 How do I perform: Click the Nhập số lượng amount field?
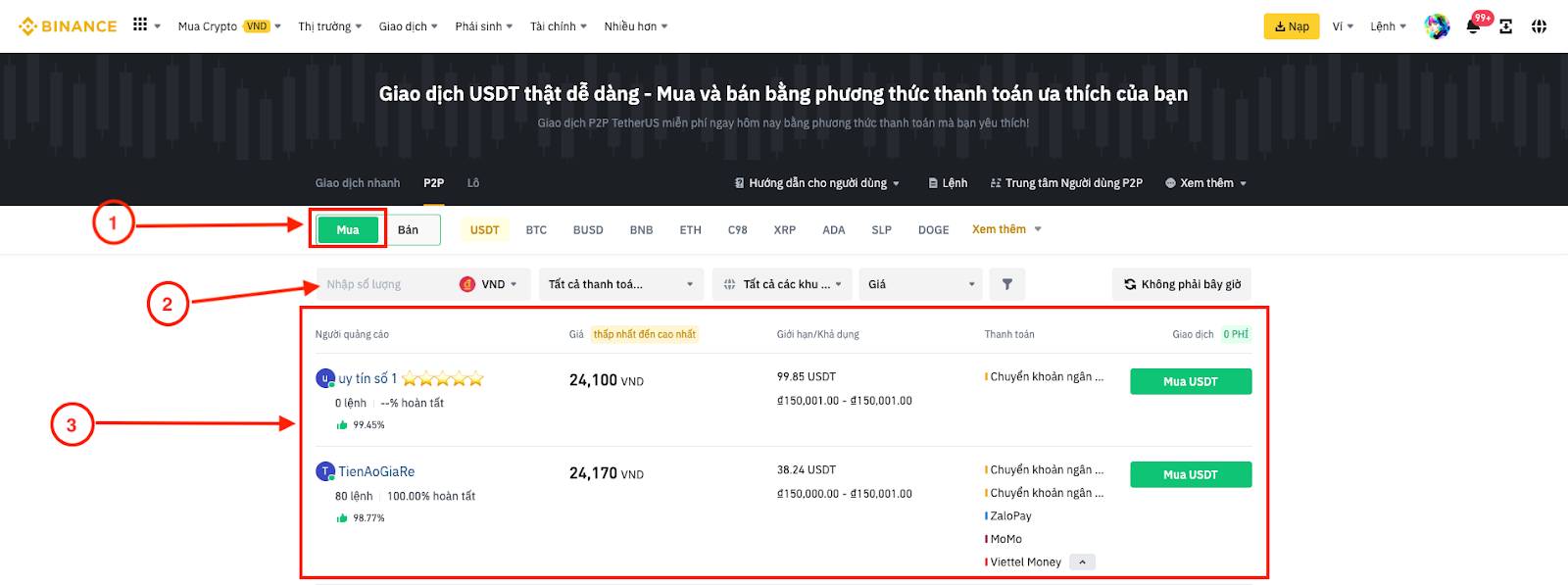point(384,284)
